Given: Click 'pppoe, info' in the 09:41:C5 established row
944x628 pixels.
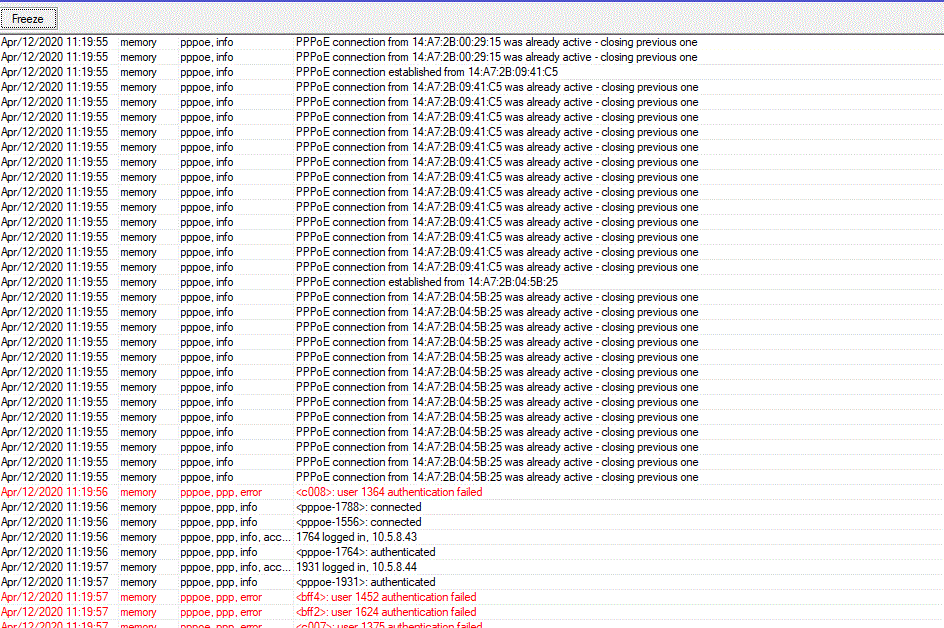Looking at the screenshot, I should click(x=206, y=72).
